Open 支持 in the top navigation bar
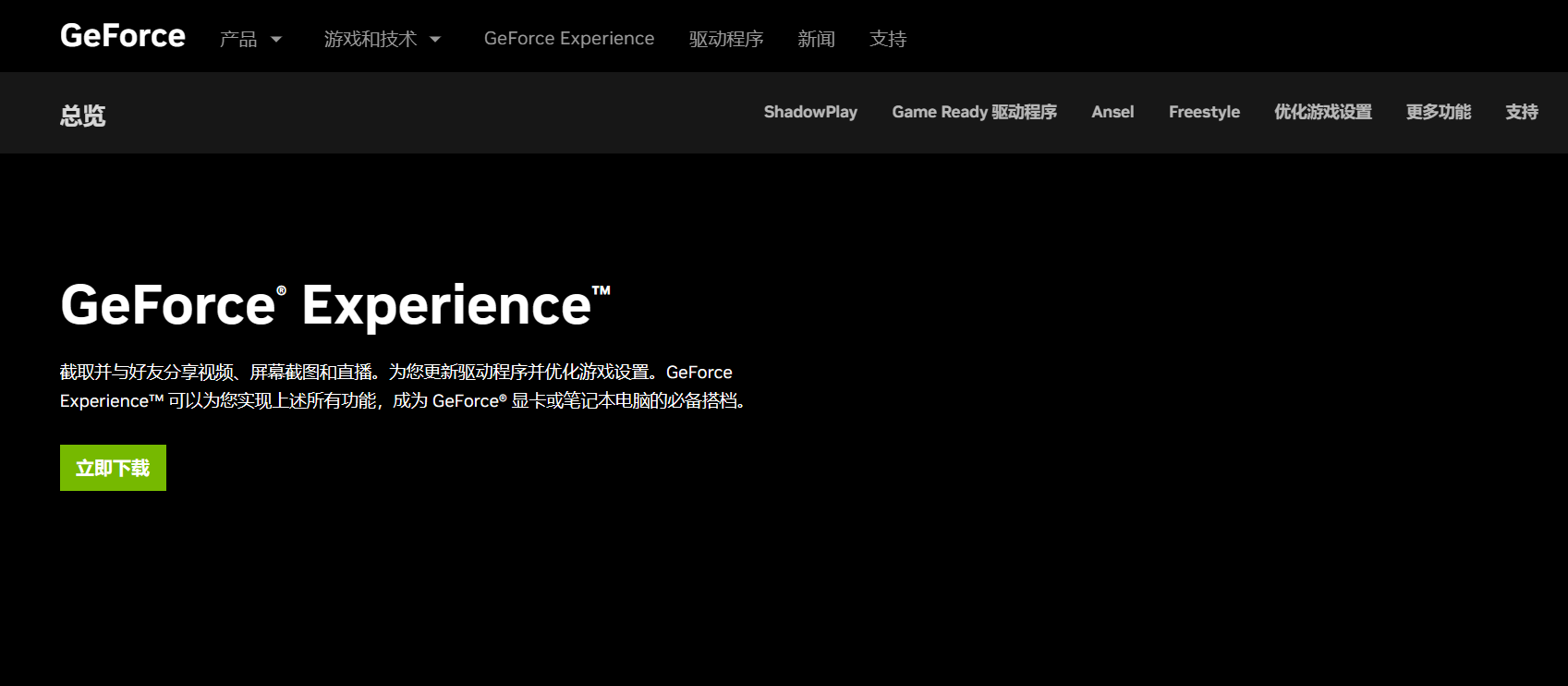The height and width of the screenshot is (686, 1568). click(888, 39)
